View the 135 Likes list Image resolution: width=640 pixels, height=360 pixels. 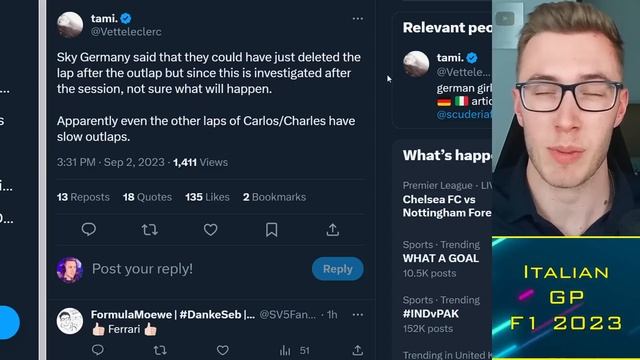click(207, 197)
